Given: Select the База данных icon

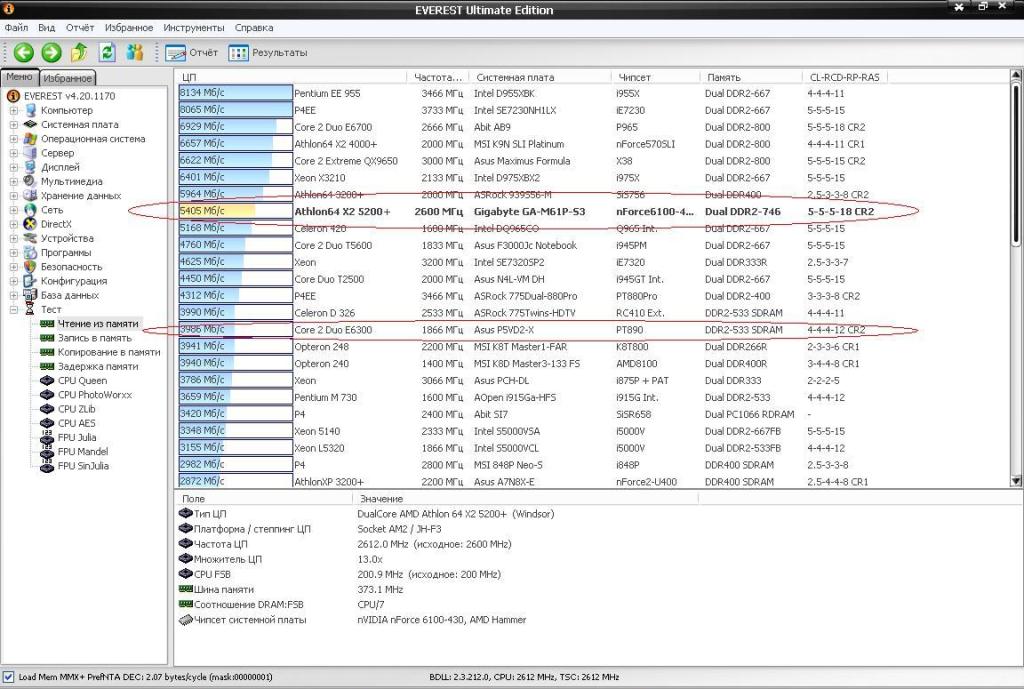Looking at the screenshot, I should (30, 295).
